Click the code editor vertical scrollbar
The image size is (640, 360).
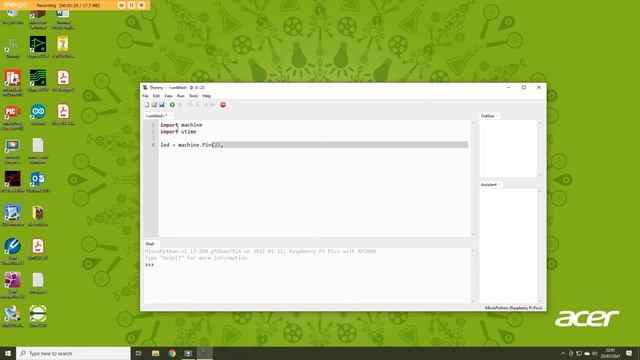tap(473, 178)
